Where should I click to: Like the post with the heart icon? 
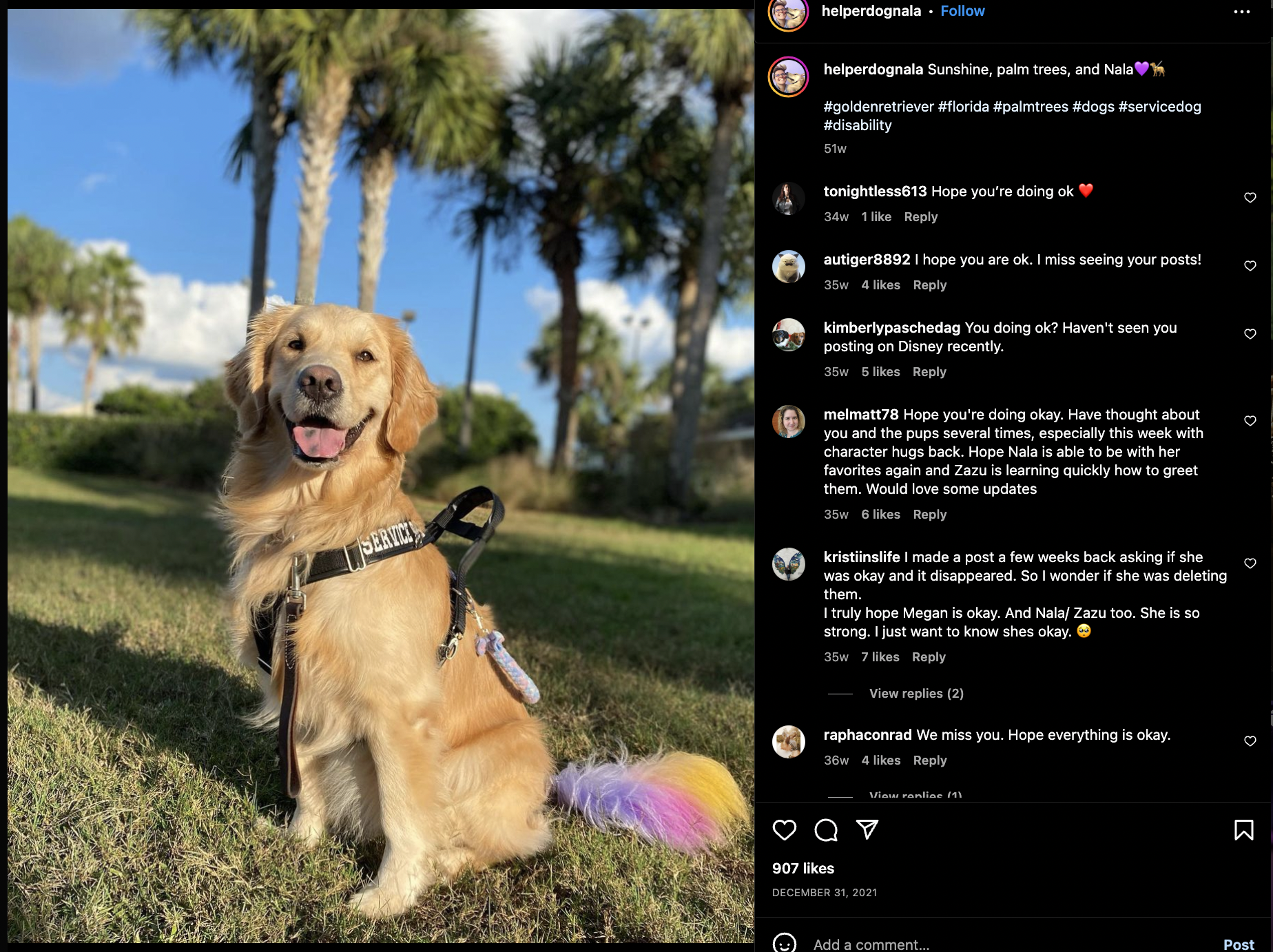tap(785, 830)
